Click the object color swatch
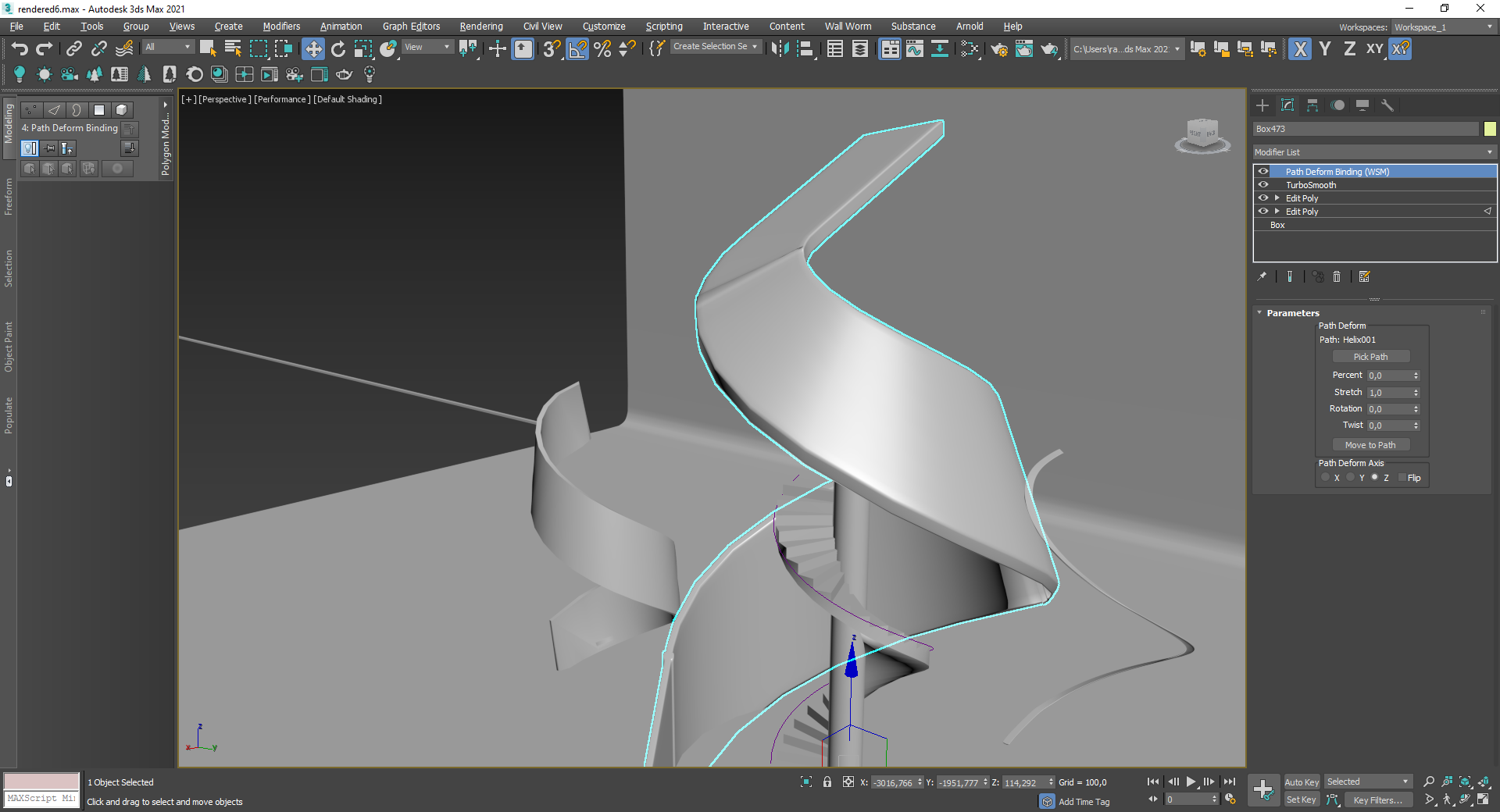This screenshot has width=1500, height=812. 1490,129
